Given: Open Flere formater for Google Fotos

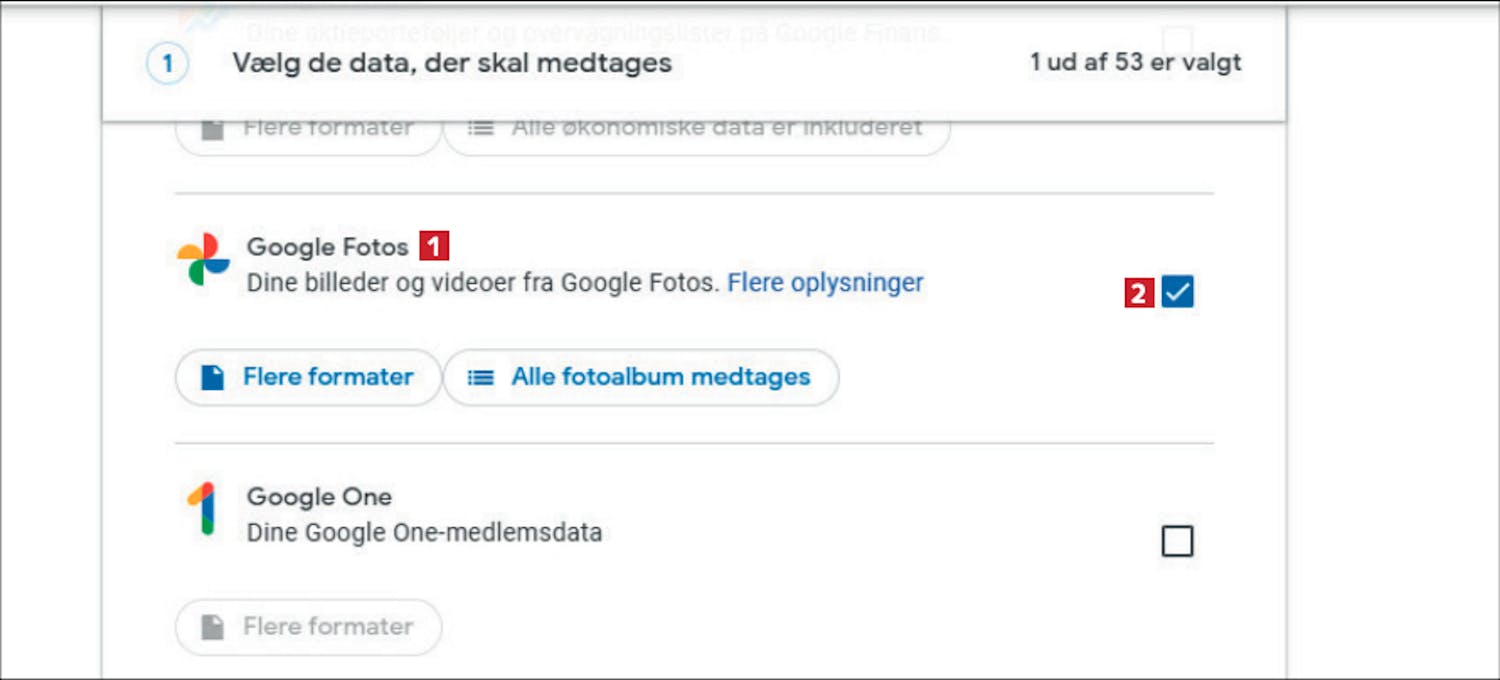Looking at the screenshot, I should coord(308,377).
